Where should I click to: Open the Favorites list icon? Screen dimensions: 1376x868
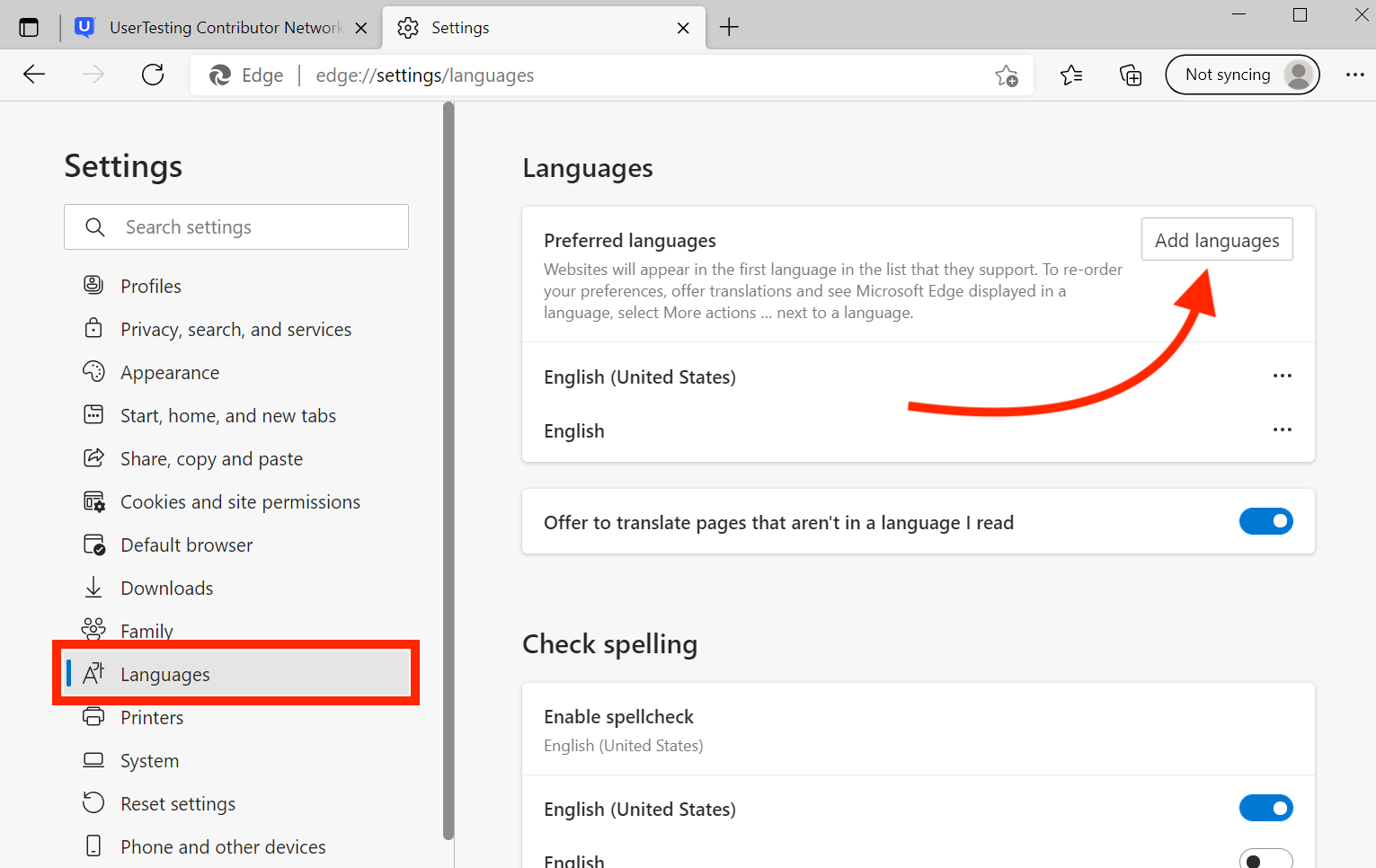click(1071, 75)
